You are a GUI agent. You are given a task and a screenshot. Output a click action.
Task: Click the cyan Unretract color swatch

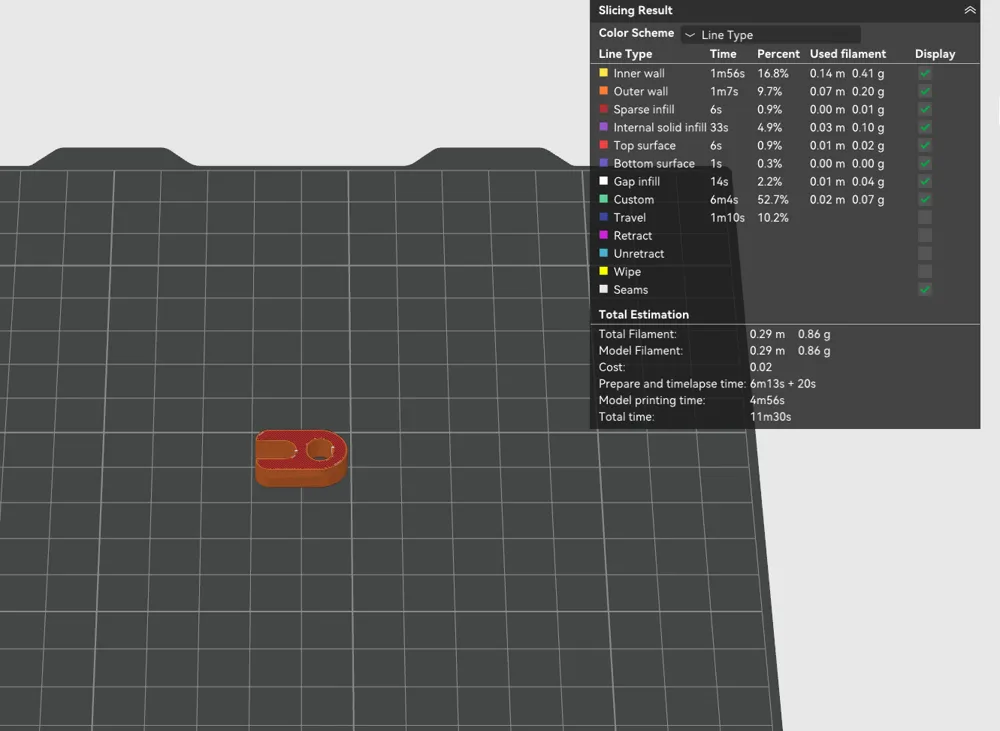click(603, 253)
